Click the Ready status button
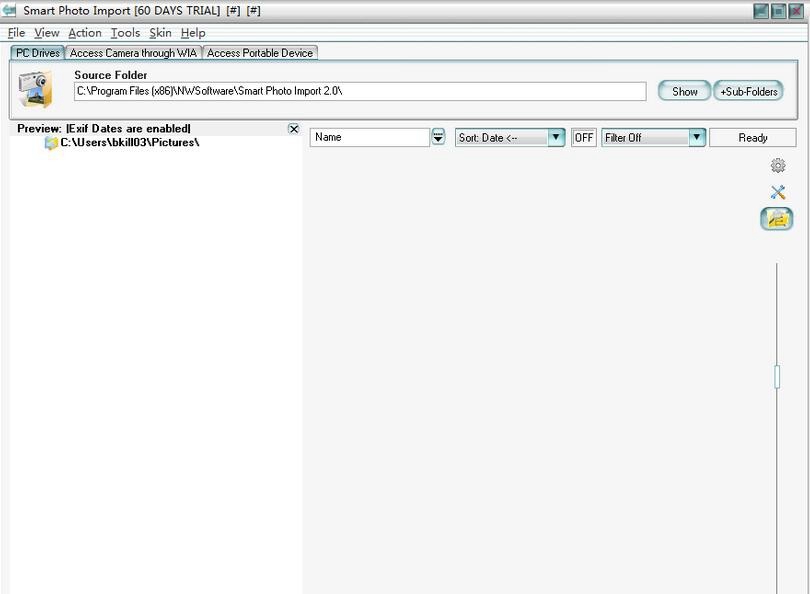This screenshot has width=810, height=594. tap(753, 138)
